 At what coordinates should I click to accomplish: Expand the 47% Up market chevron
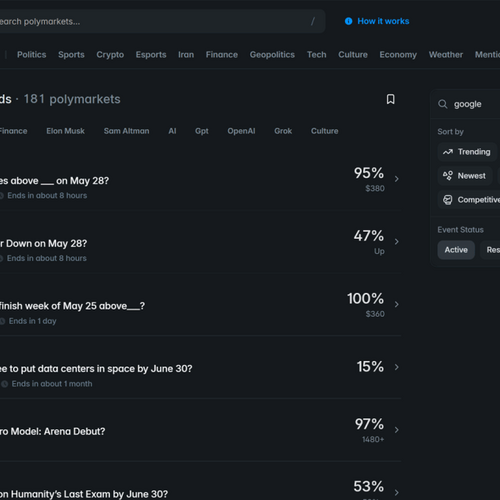[397, 242]
